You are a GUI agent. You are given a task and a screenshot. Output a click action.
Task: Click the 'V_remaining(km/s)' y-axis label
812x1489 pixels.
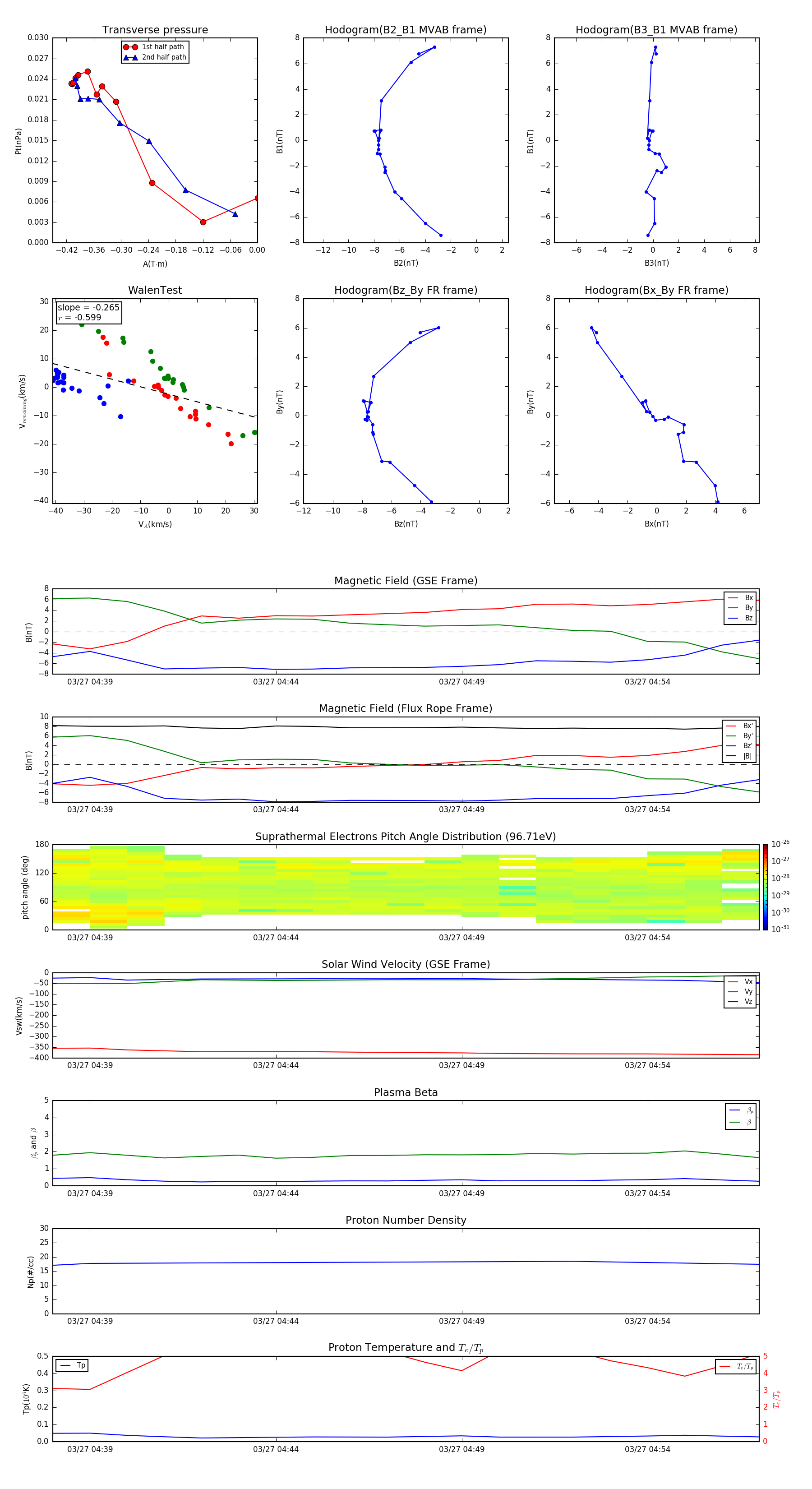22,401
